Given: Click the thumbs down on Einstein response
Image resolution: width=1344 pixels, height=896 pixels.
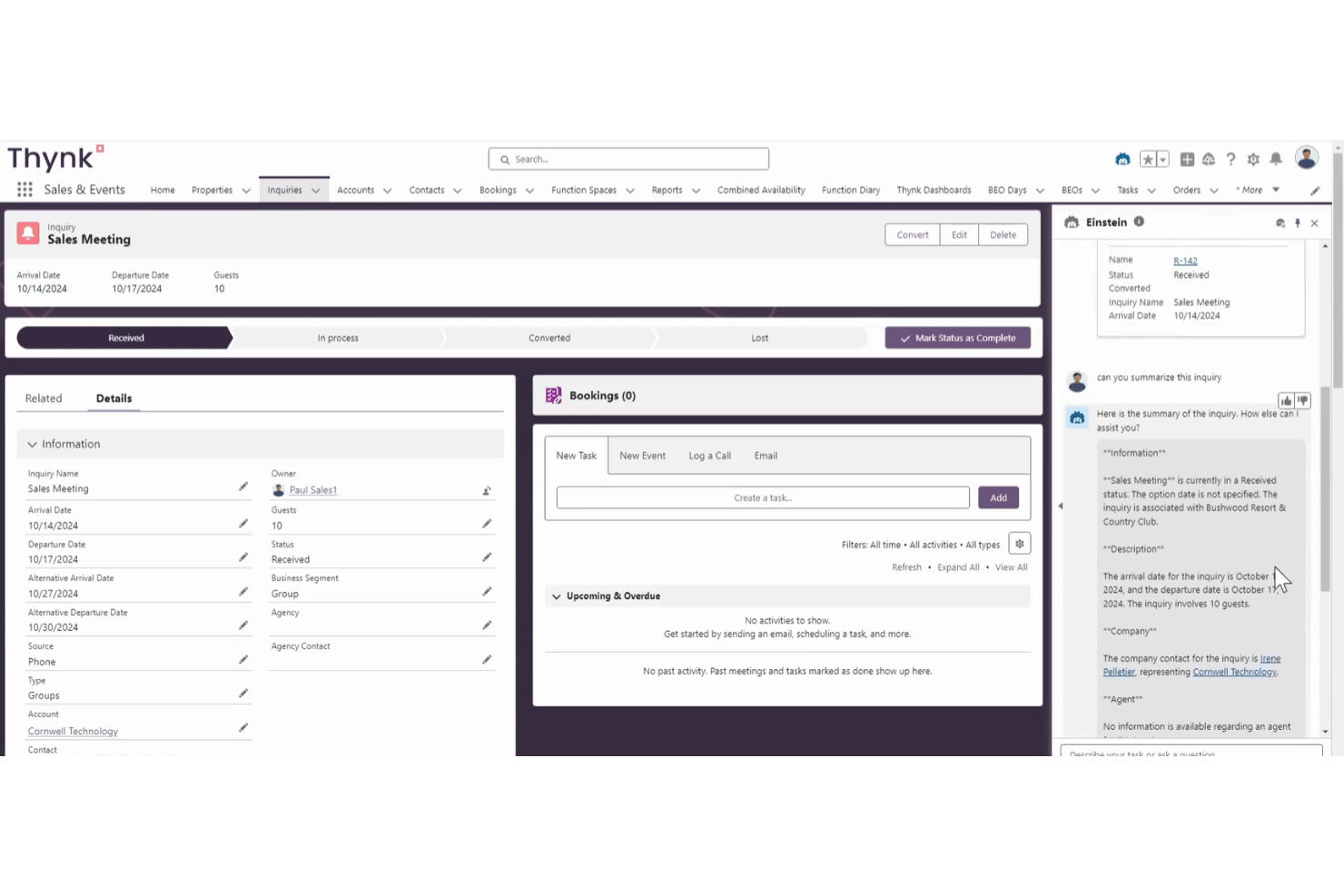Looking at the screenshot, I should [1303, 400].
